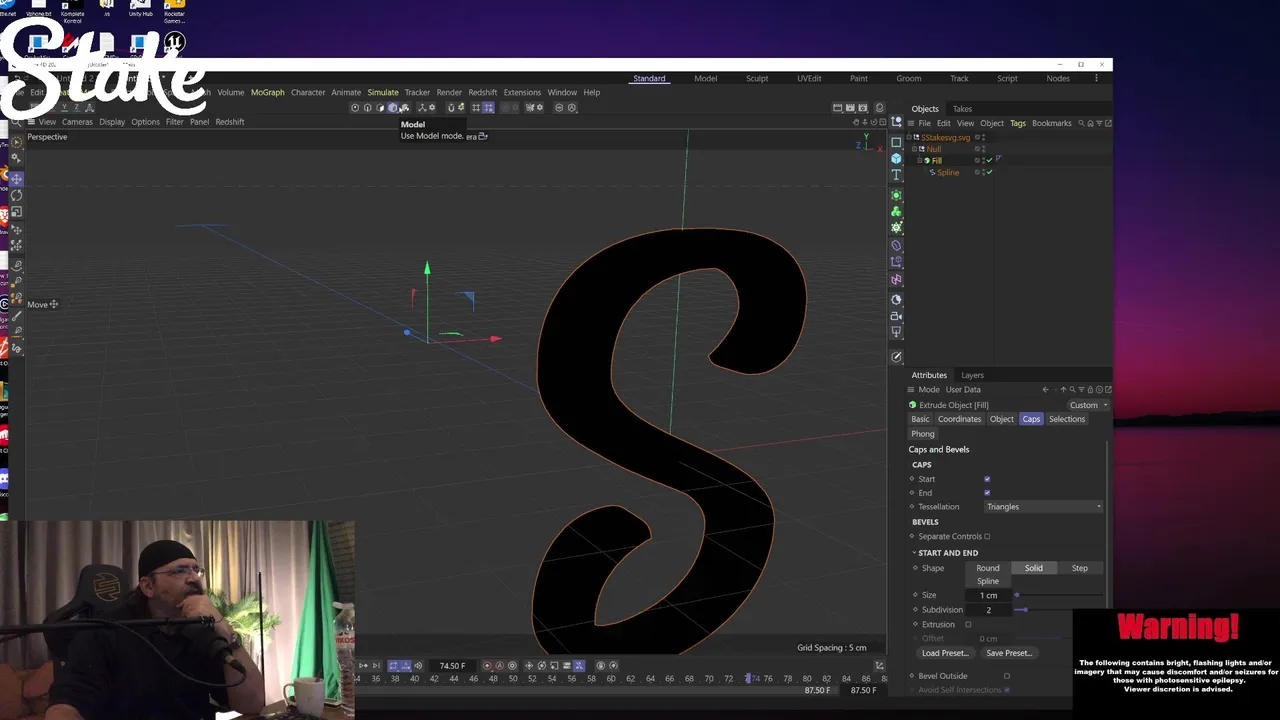Select the Cube primitive icon
Viewport: 1280px width, 720px height.
click(x=896, y=158)
